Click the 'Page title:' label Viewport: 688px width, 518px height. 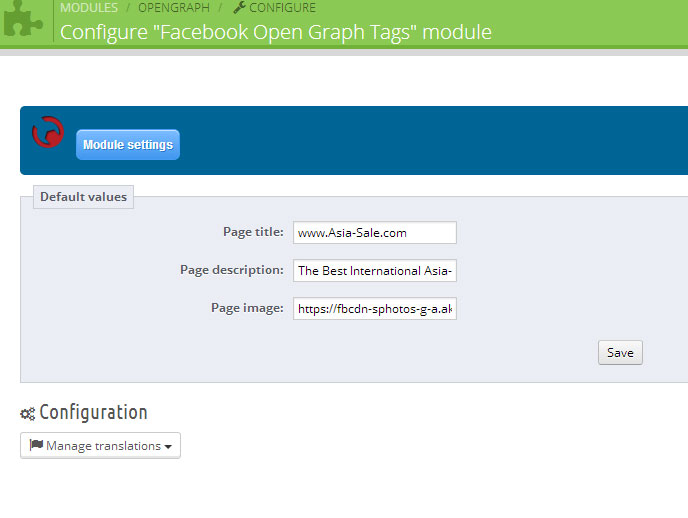[253, 232]
